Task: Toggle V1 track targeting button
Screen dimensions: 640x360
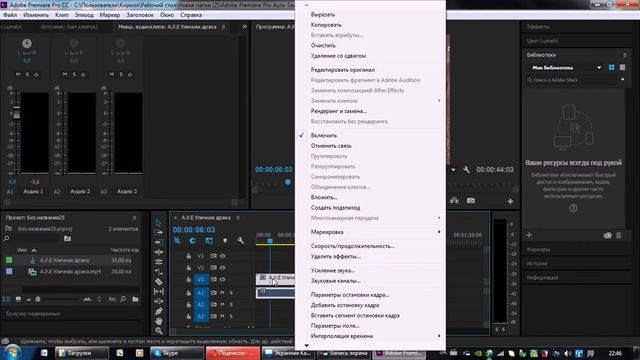Action: click(201, 280)
